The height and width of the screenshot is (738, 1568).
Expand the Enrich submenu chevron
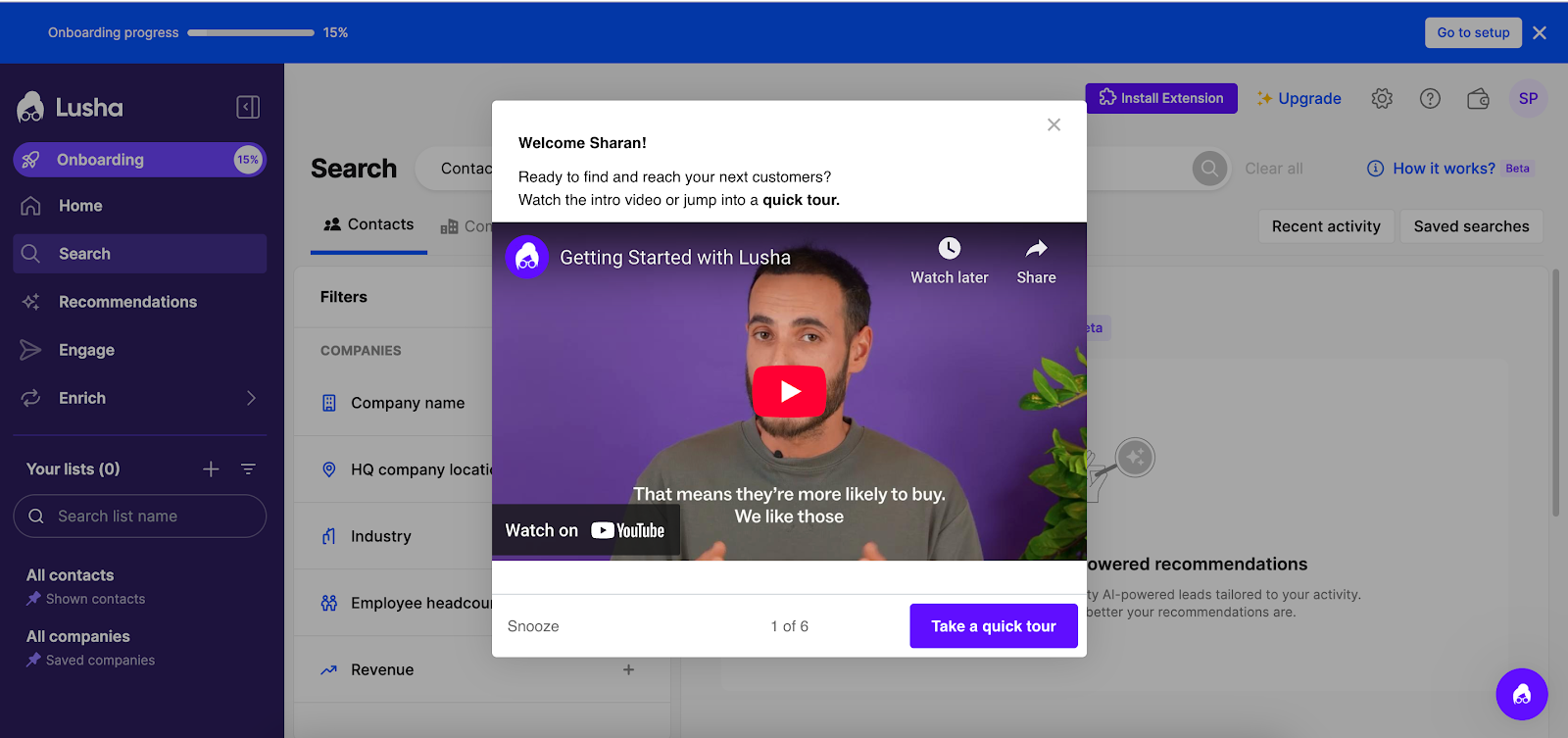(x=251, y=398)
